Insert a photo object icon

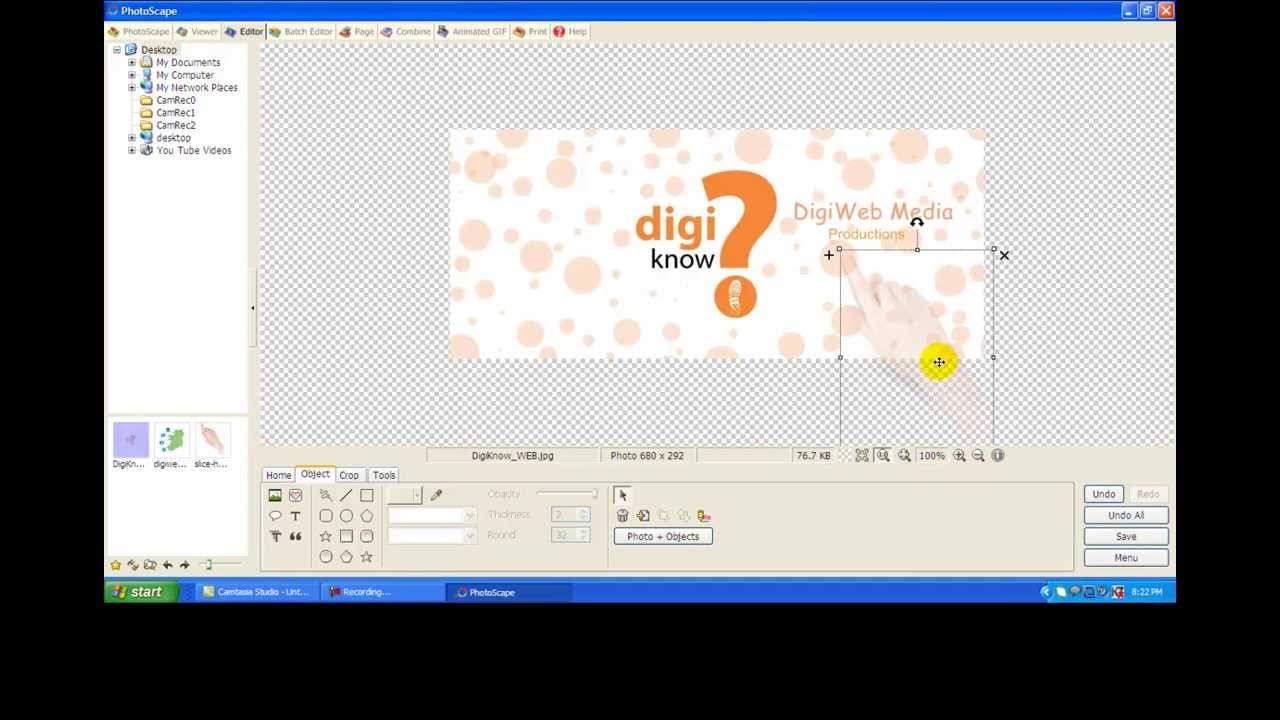tap(275, 495)
